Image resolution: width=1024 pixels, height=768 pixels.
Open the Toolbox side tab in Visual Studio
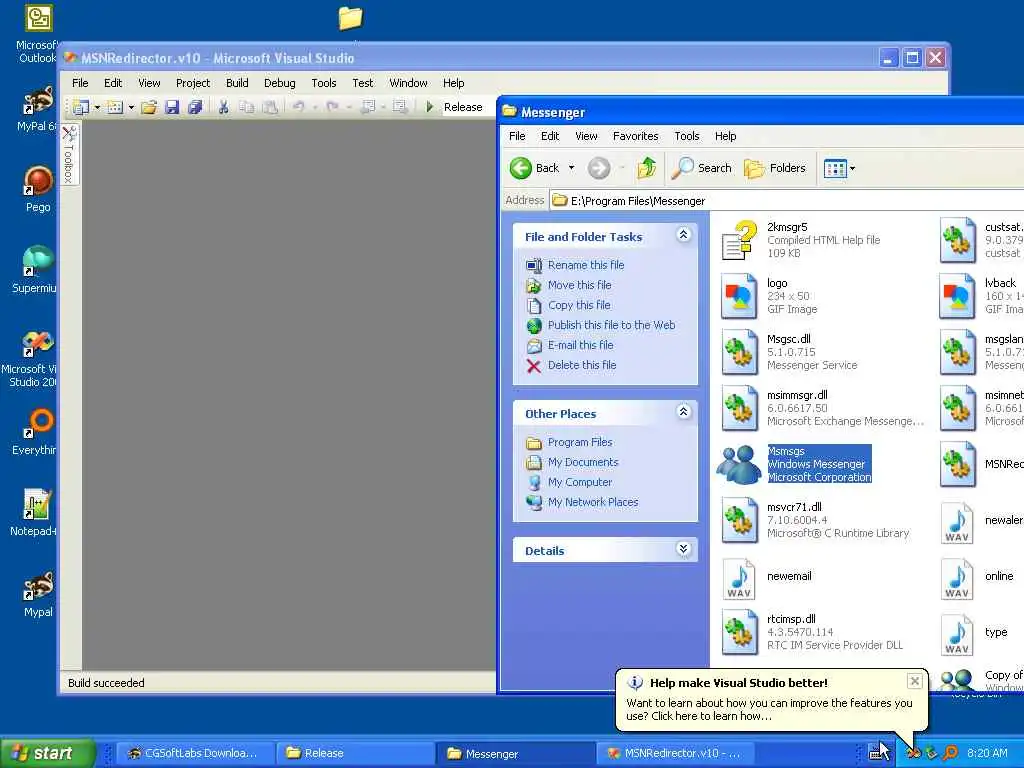(x=69, y=154)
